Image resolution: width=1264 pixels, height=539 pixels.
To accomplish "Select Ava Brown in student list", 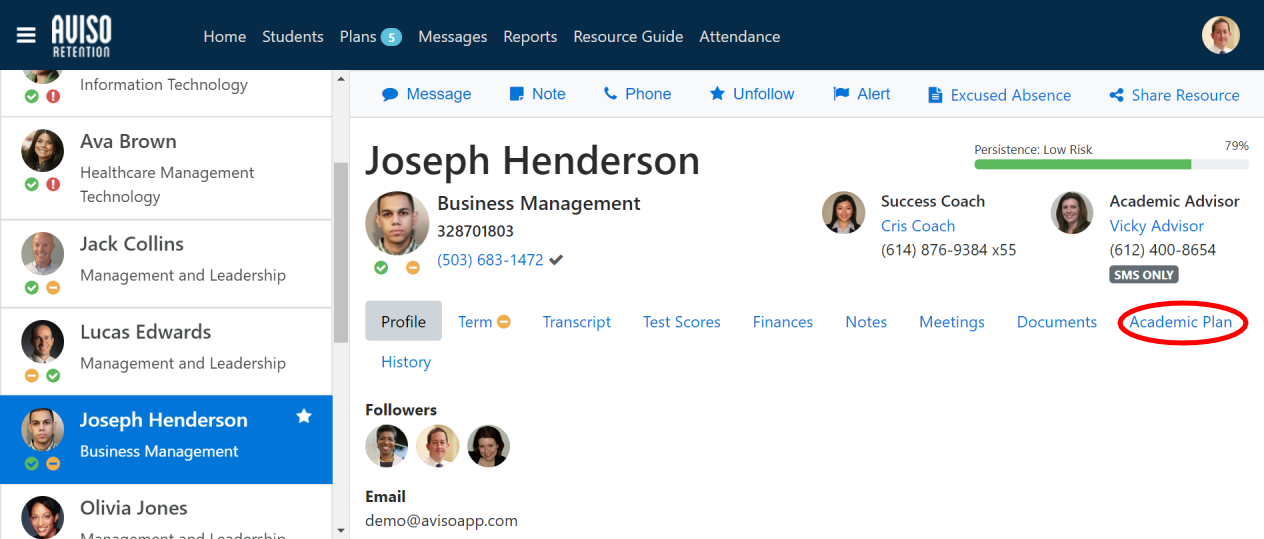I will (x=166, y=168).
